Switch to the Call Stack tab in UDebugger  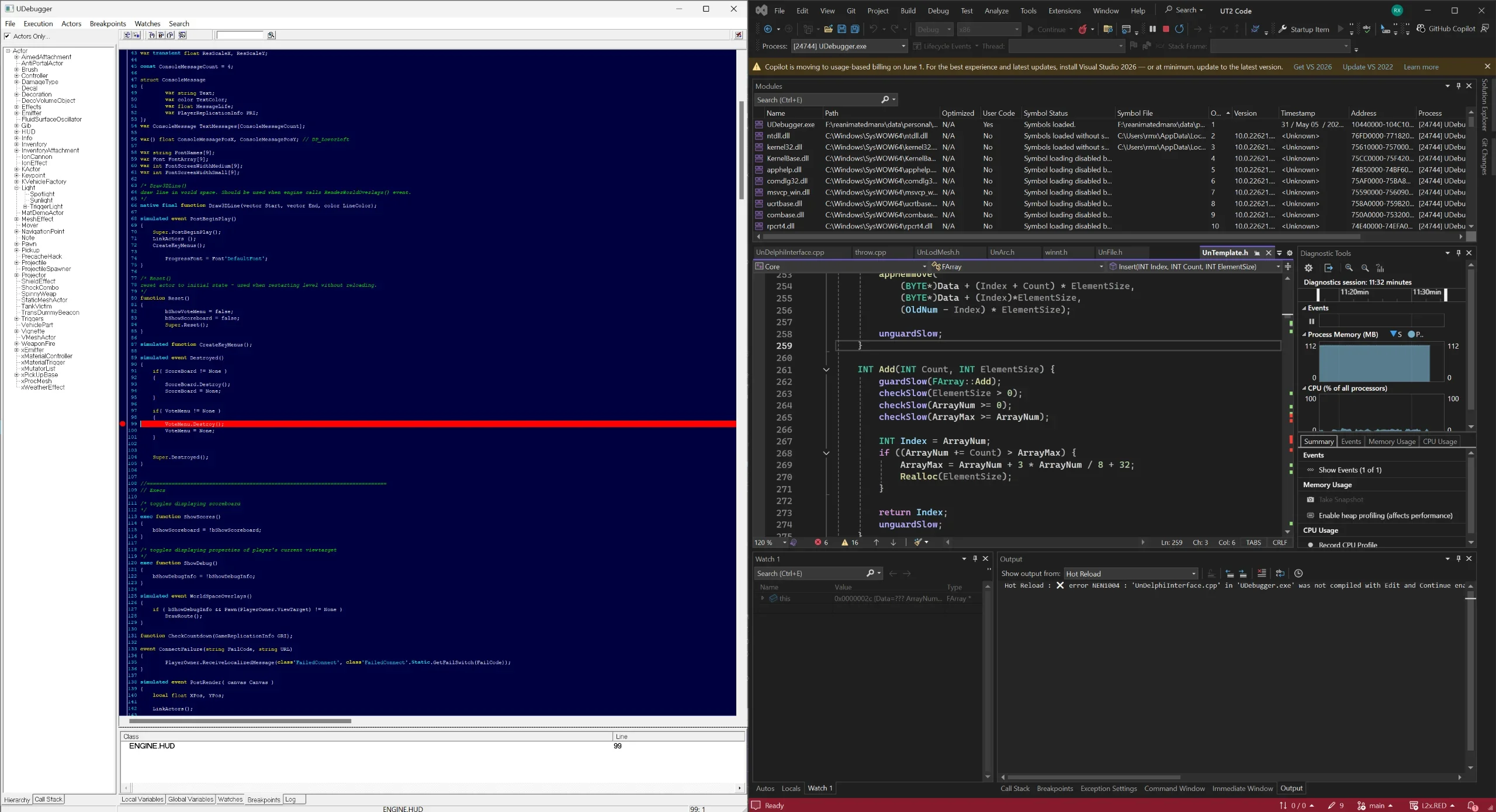click(x=49, y=799)
